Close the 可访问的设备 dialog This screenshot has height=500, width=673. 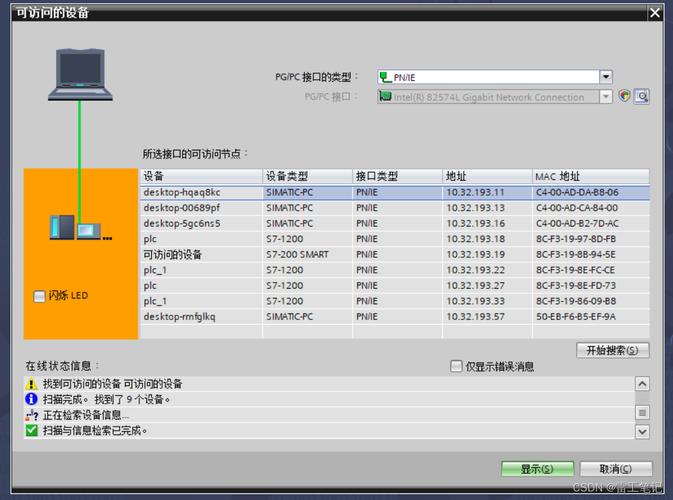(x=655, y=13)
